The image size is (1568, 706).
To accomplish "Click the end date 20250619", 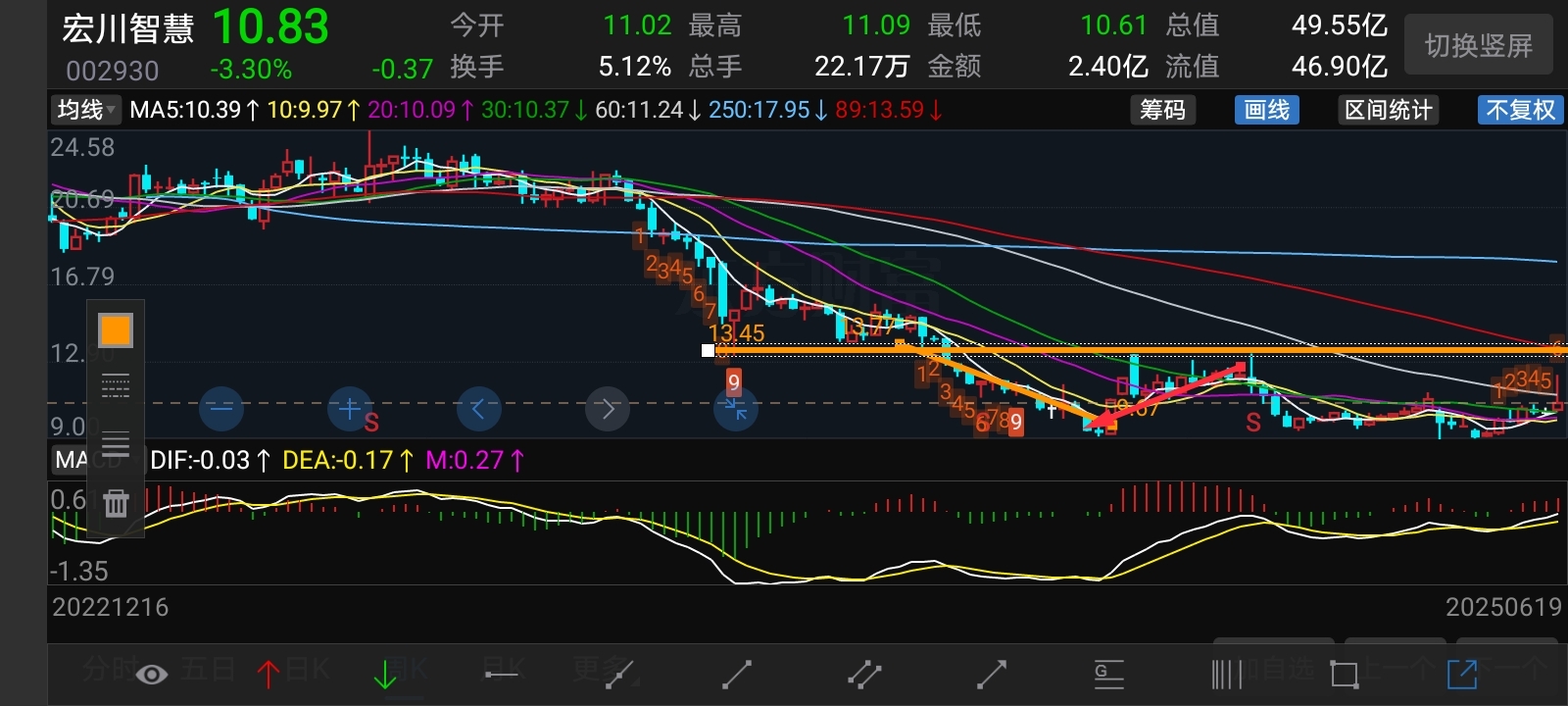I will 1503,607.
